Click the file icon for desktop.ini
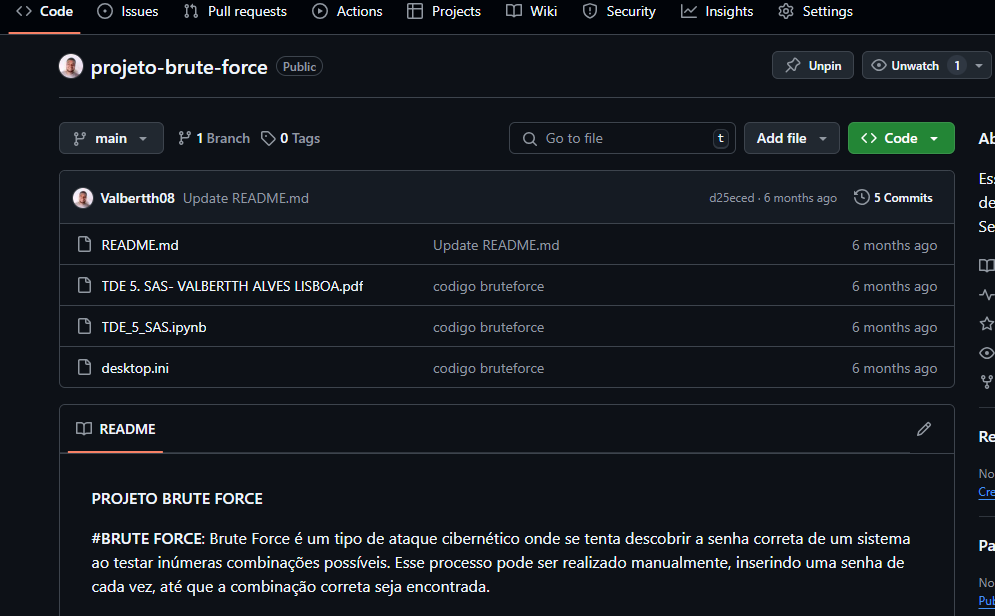The image size is (995, 616). [x=84, y=368]
